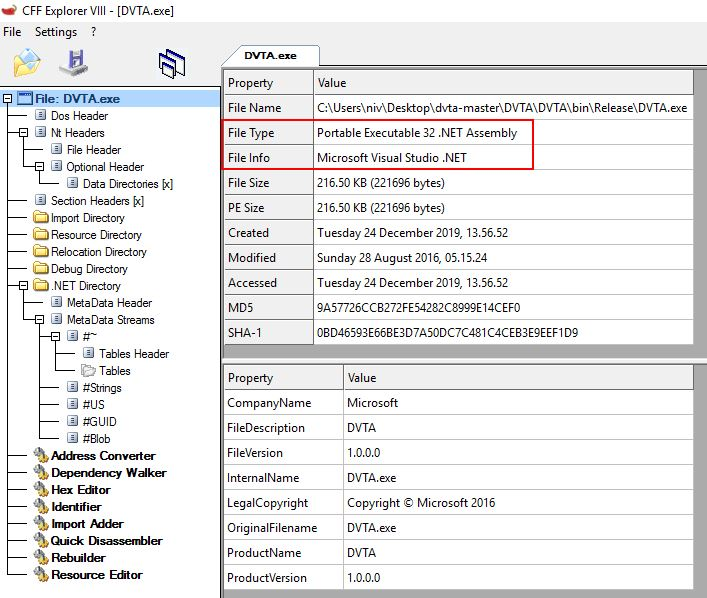Click the Nt Headers page icon

[x=41, y=132]
